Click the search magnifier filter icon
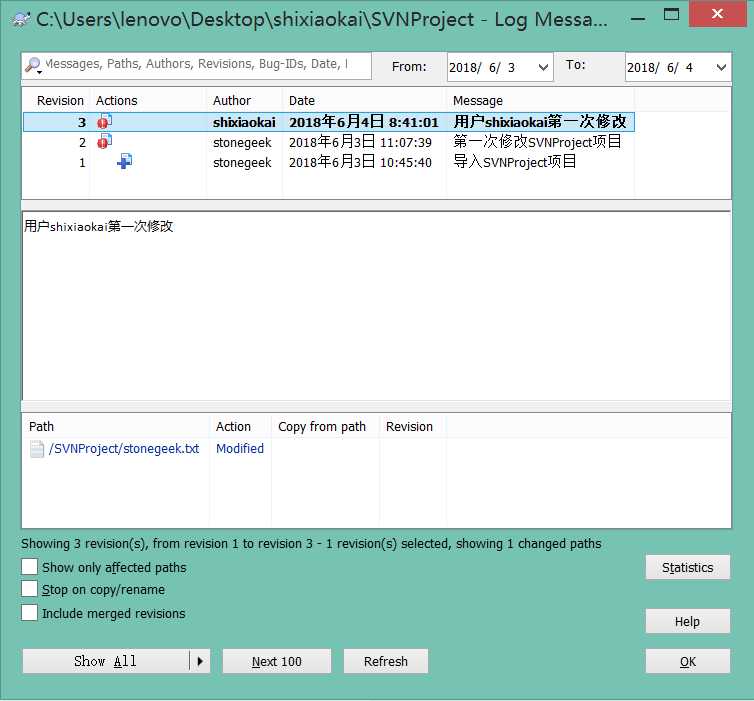The image size is (754, 701). tap(33, 65)
